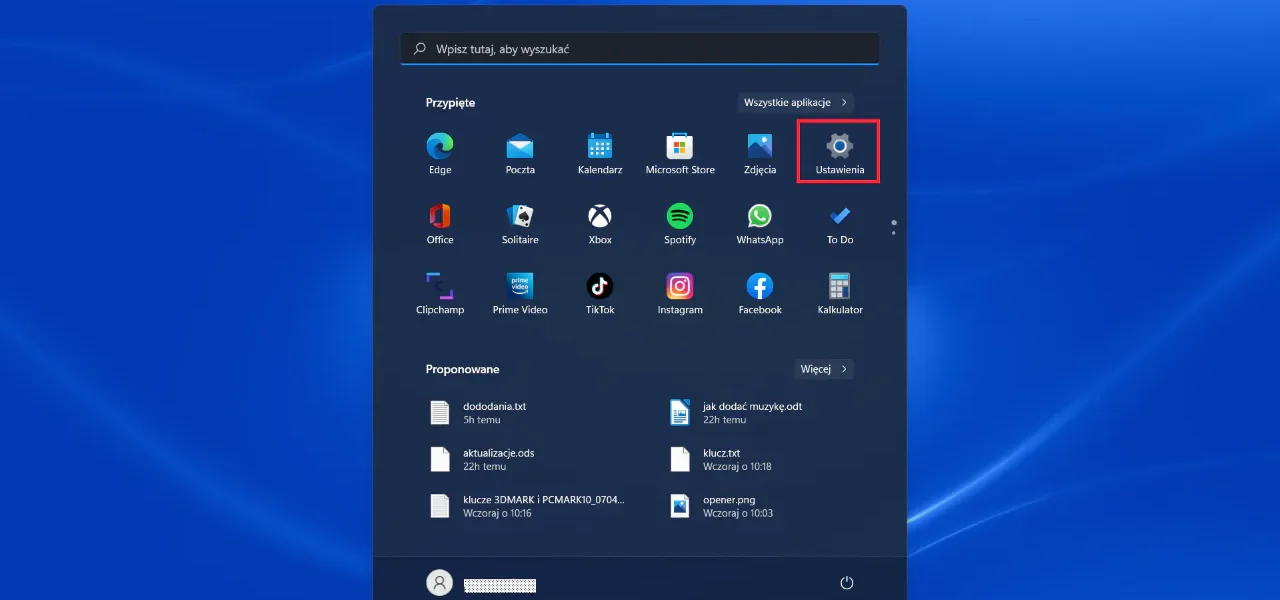Screen dimensions: 1280x600
Task: Click the search input field
Action: [x=640, y=48]
